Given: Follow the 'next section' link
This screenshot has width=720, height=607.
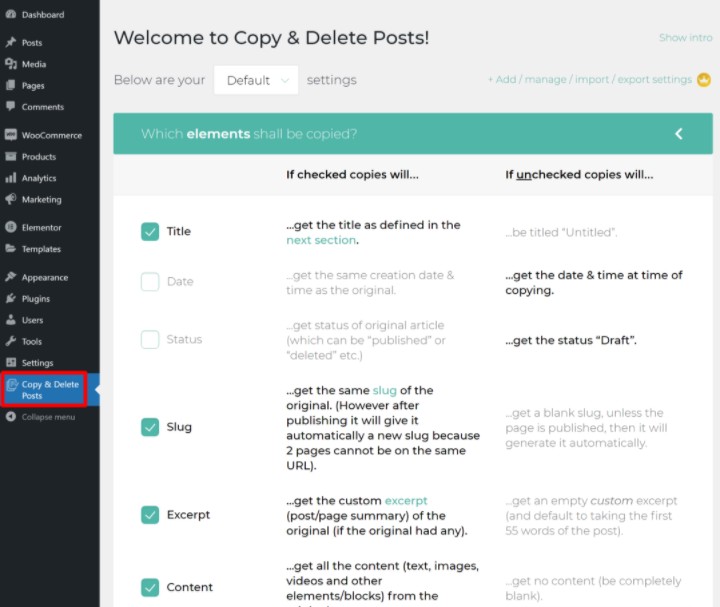Looking at the screenshot, I should pos(321,240).
